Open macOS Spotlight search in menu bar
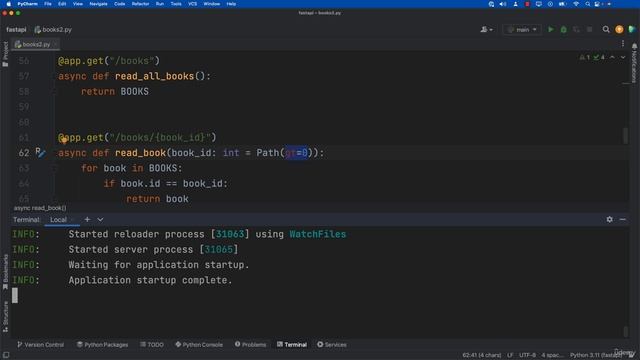The width and height of the screenshot is (640, 360). [x=587, y=4]
